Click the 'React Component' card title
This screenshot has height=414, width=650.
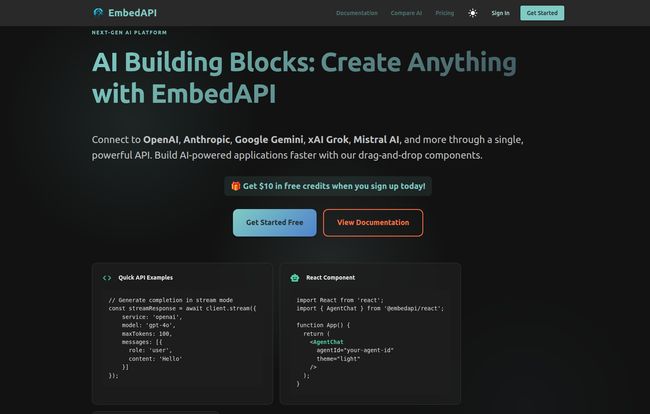(x=330, y=278)
